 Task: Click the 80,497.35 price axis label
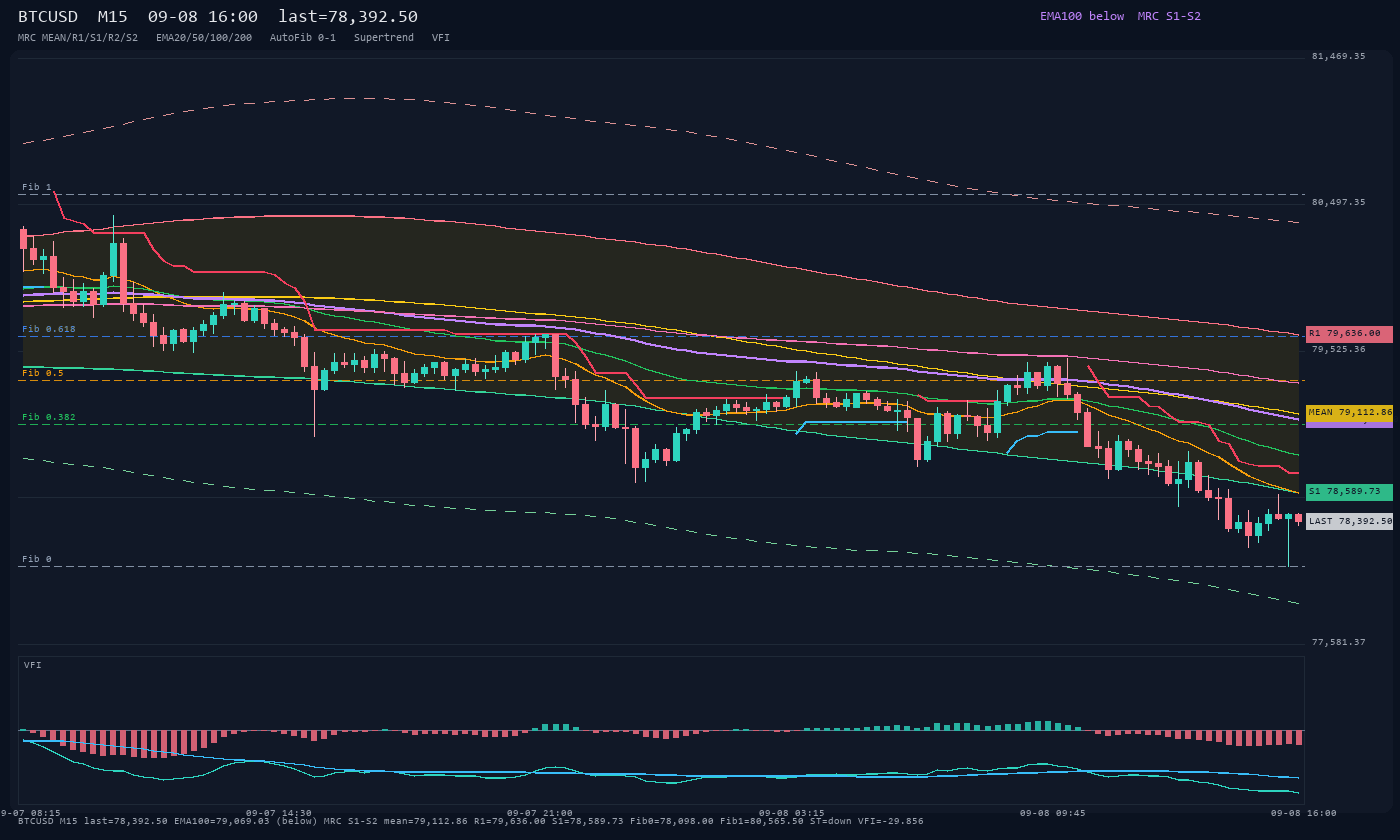point(1338,203)
